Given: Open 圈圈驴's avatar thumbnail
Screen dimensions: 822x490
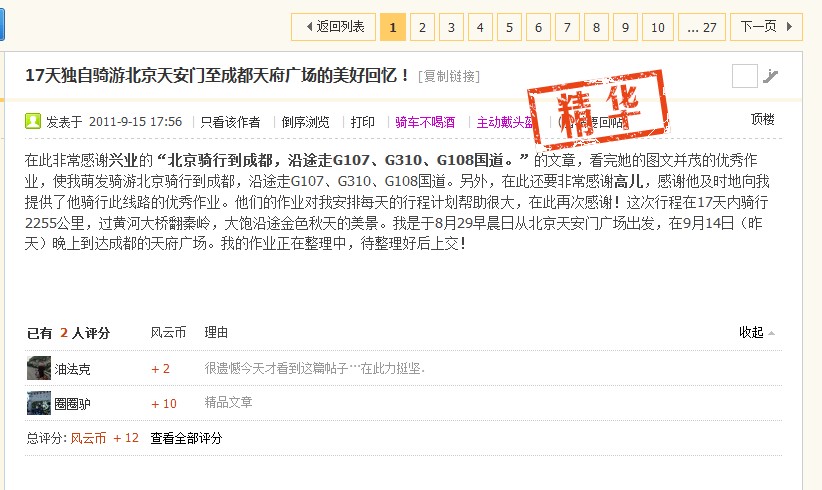Looking at the screenshot, I should click(39, 403).
